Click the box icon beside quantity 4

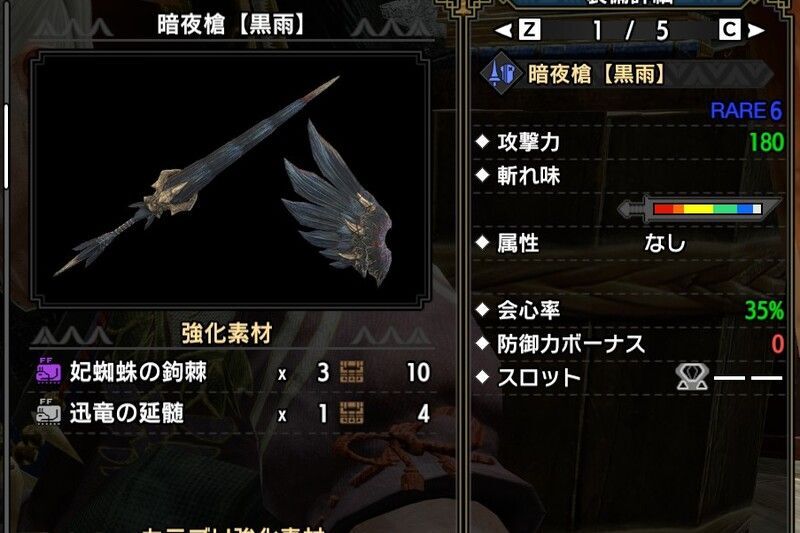pyautogui.click(x=352, y=413)
